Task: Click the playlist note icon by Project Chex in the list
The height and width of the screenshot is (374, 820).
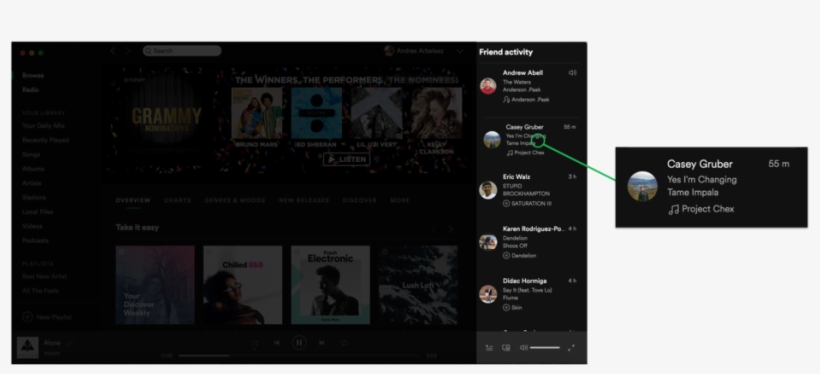Action: pos(510,153)
